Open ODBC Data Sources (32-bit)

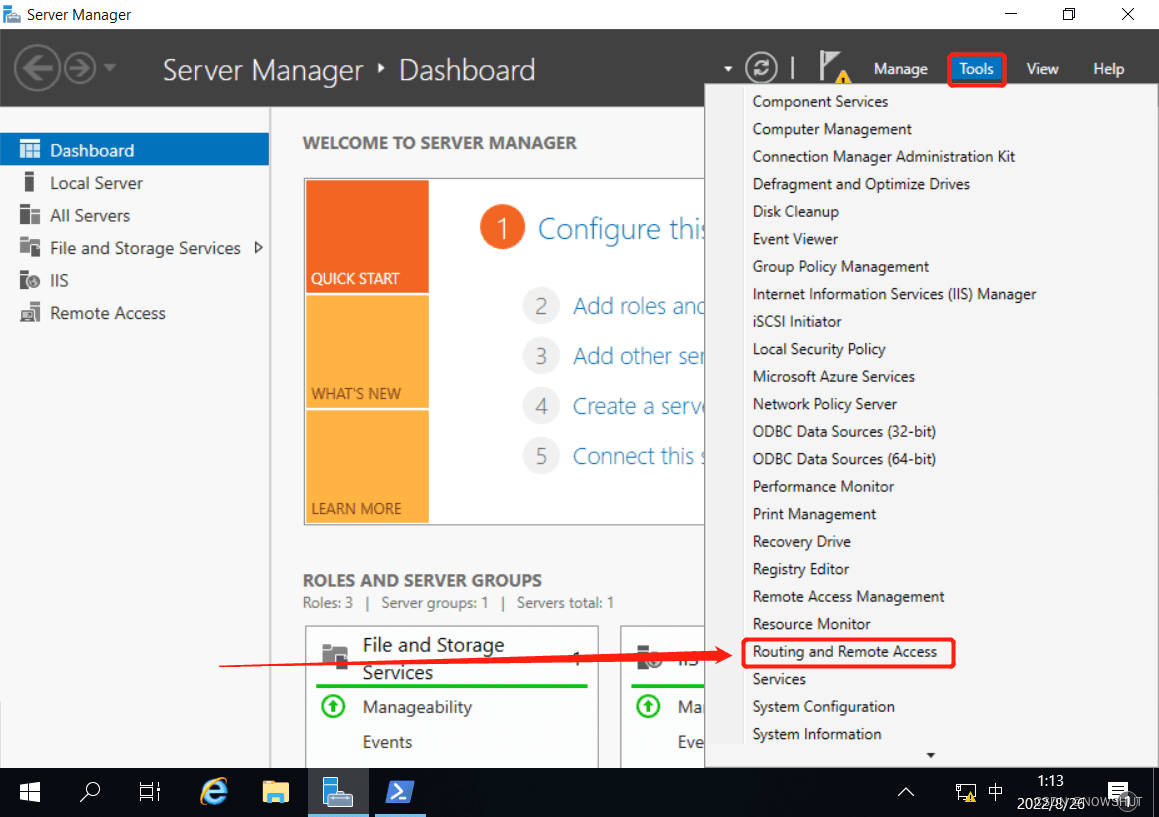844,432
